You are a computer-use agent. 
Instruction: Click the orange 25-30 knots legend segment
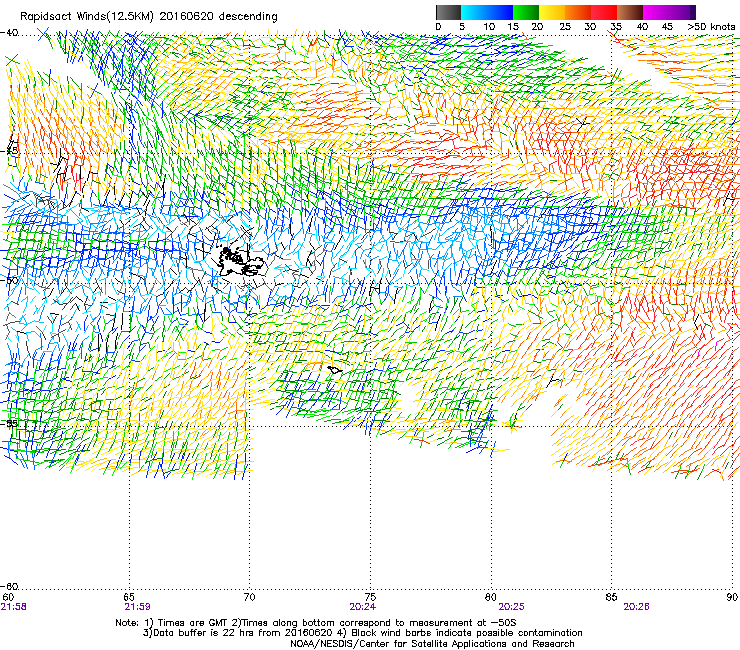[578, 12]
